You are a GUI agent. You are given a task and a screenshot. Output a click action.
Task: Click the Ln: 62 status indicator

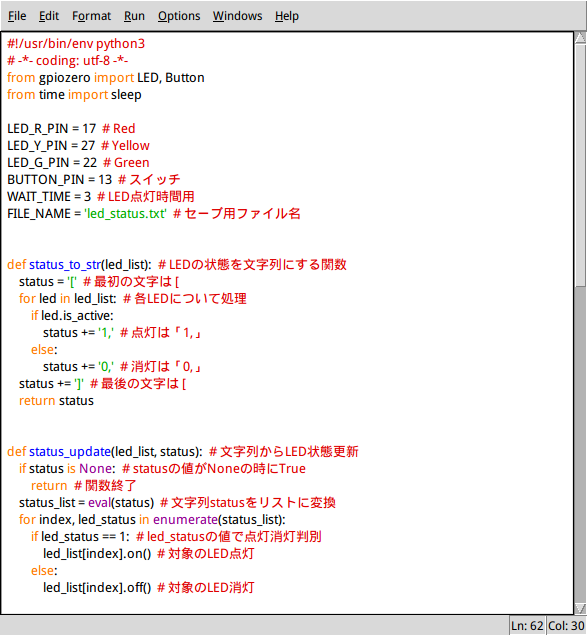click(x=527, y=626)
